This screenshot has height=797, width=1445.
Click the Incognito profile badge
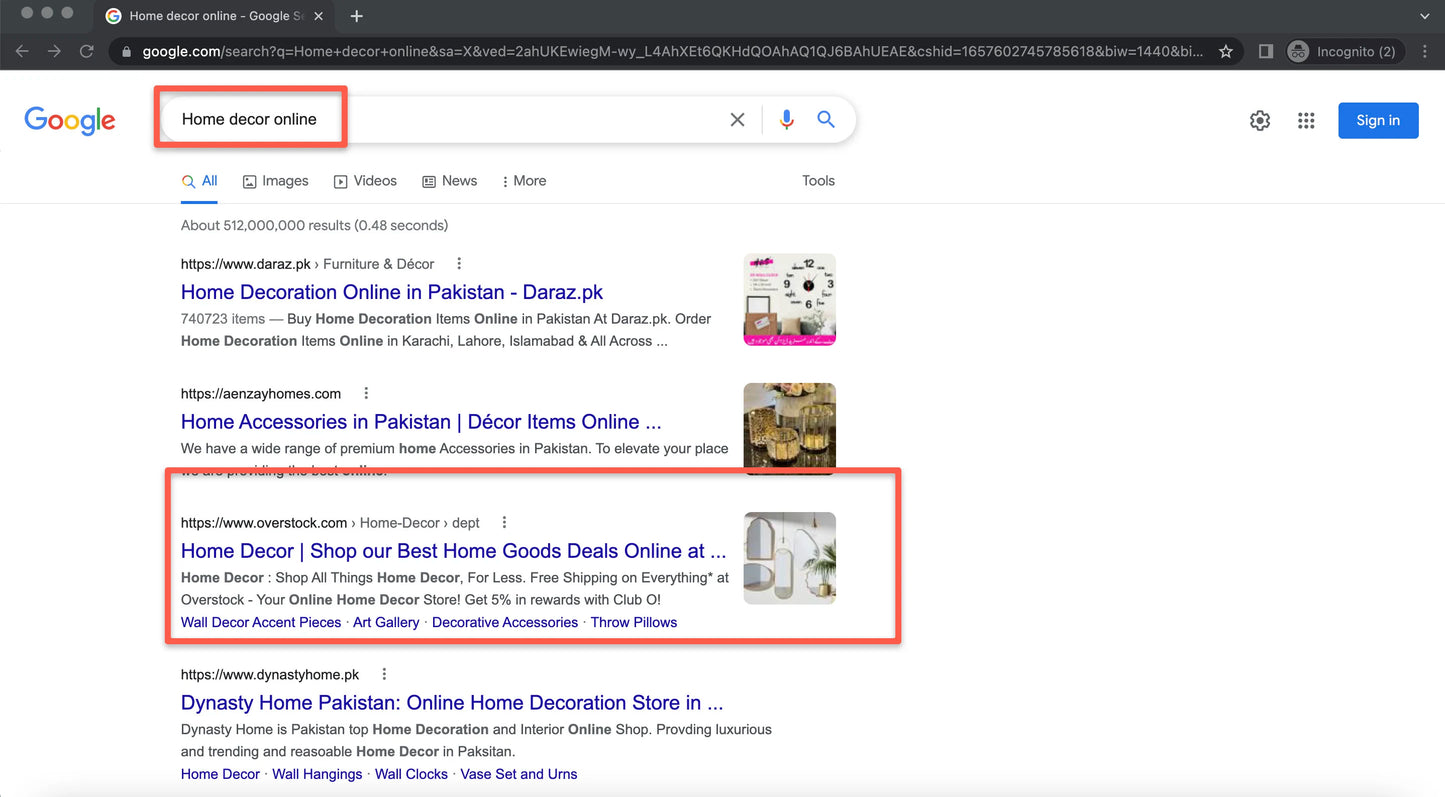click(1344, 51)
